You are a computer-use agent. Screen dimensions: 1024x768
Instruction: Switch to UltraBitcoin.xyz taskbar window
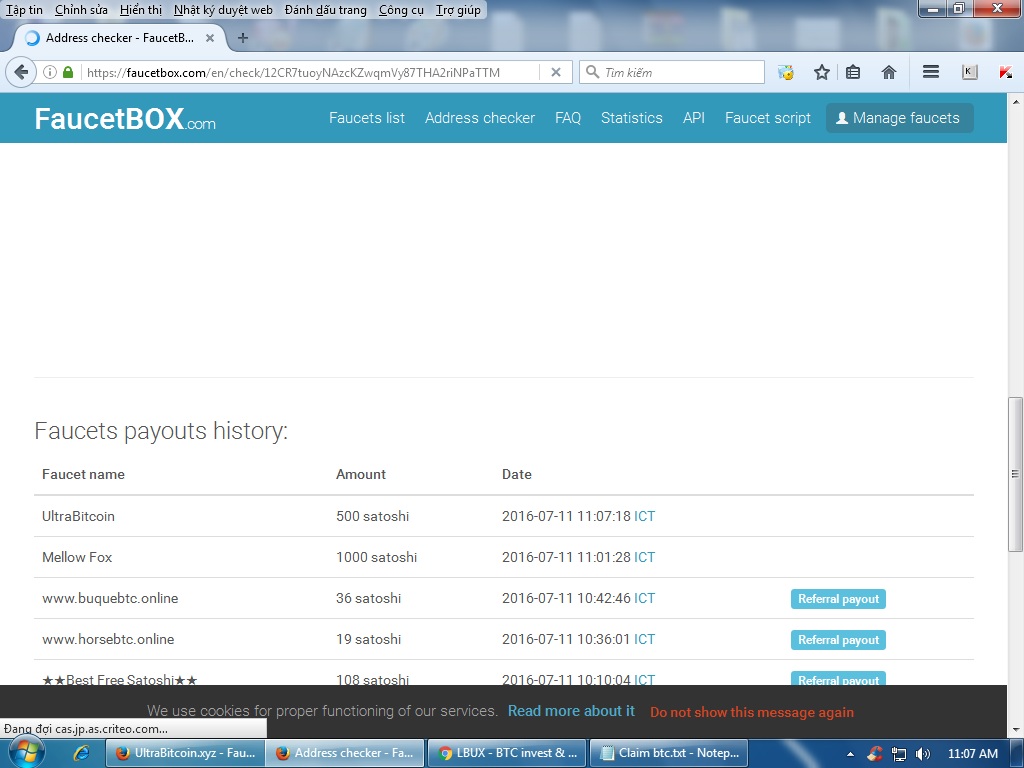185,753
